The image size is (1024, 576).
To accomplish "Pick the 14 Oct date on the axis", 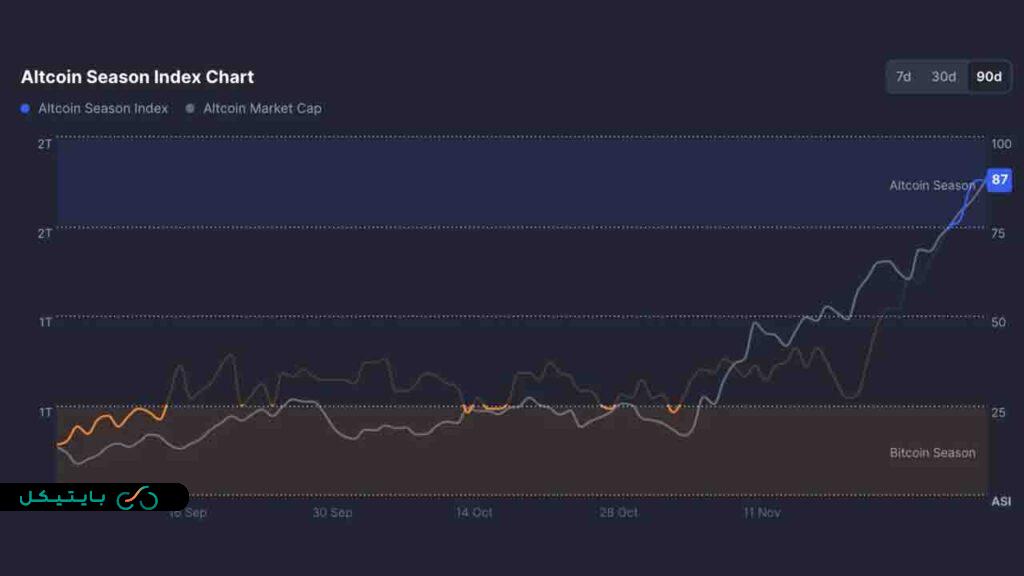I will (475, 513).
